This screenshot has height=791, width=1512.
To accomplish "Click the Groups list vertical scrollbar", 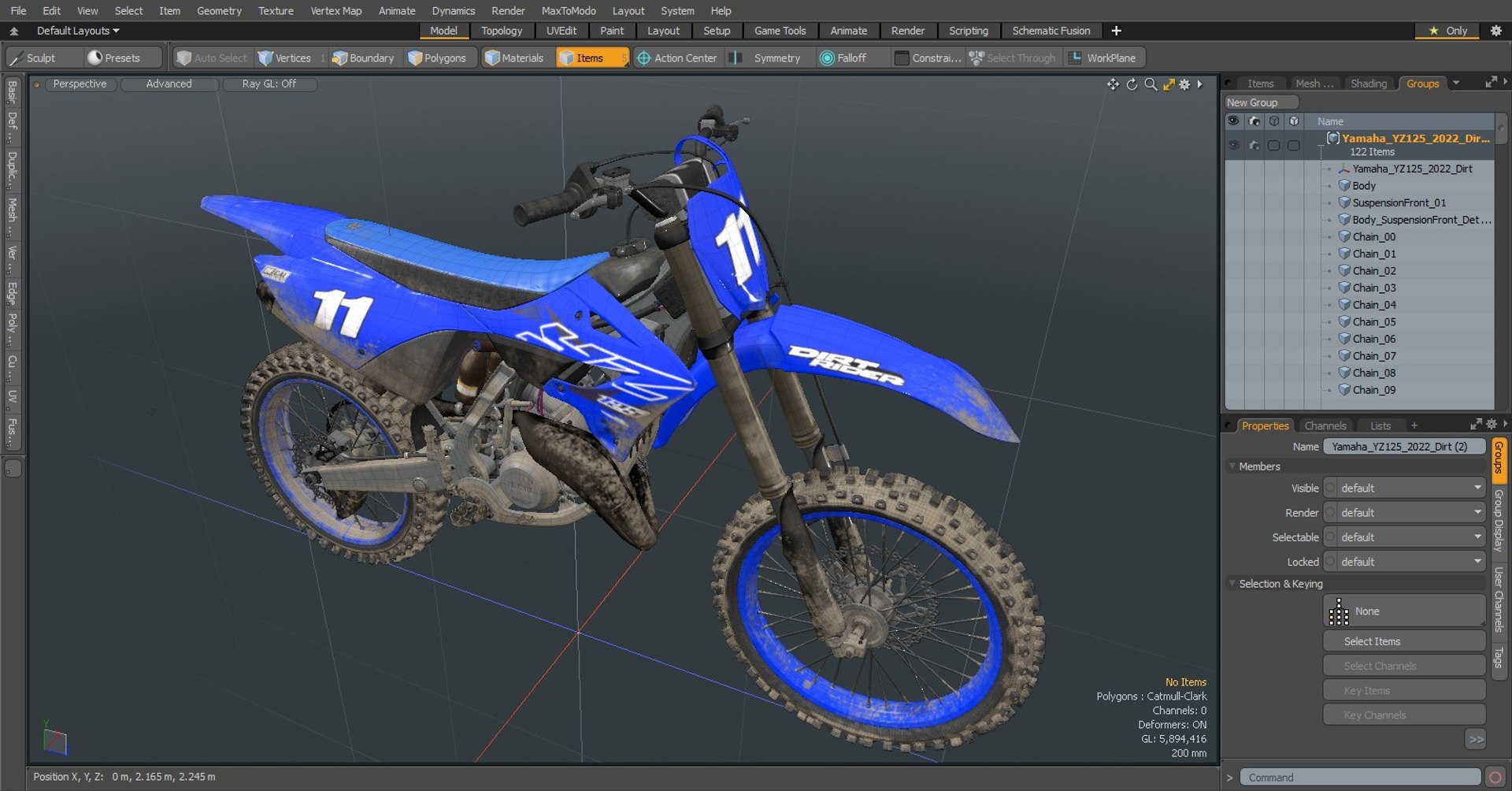I will [x=1501, y=128].
